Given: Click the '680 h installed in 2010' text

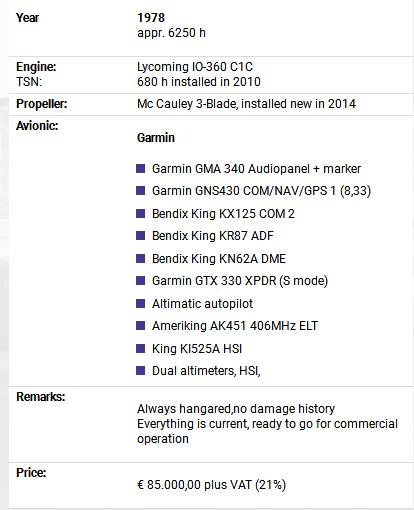Looking at the screenshot, I should pyautogui.click(x=199, y=82).
